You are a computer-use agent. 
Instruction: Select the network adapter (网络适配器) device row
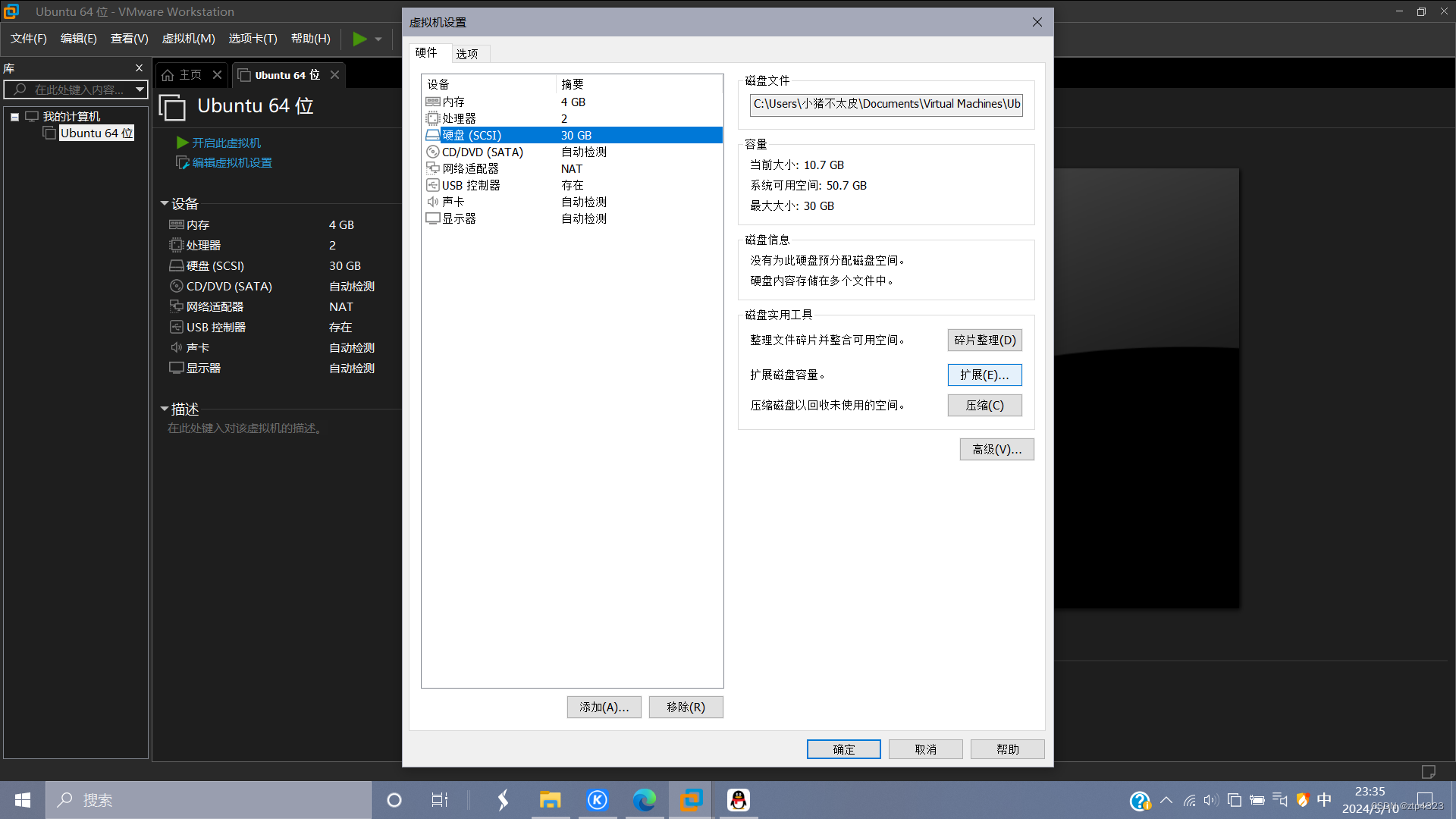(470, 169)
